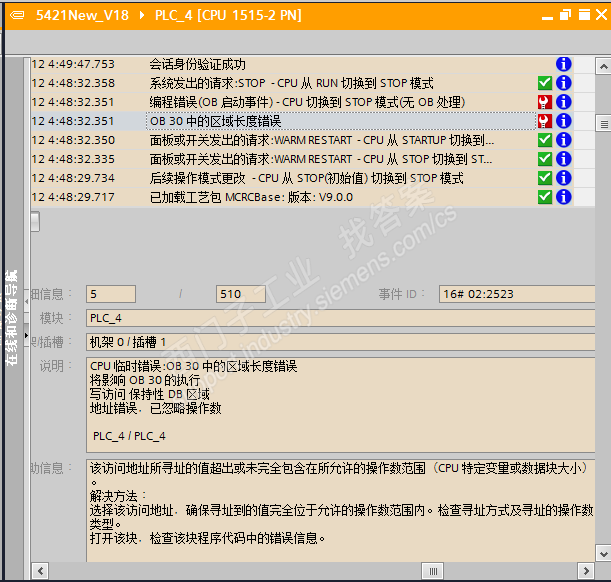Restore the PLC_4 editor window
The height and width of the screenshot is (582, 611).
[x=565, y=15]
